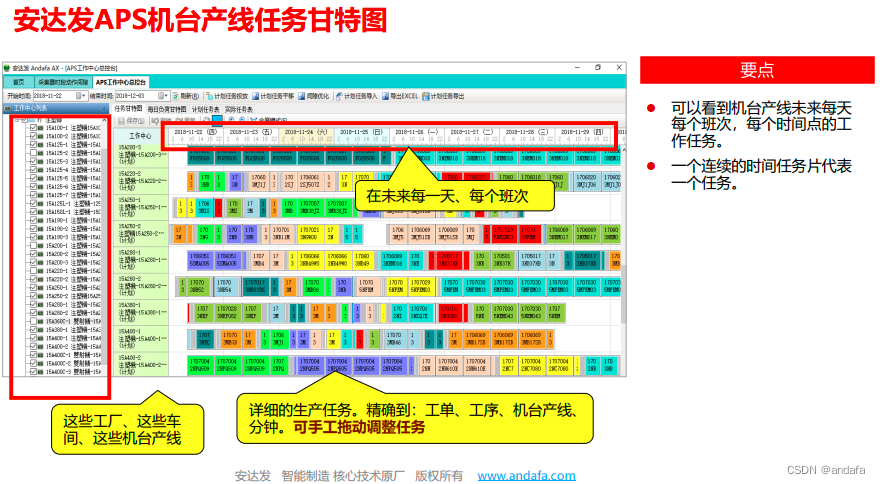This screenshot has width=880, height=484.
Task: Click the tree panel scroll-up arrow
Action: (x=104, y=120)
